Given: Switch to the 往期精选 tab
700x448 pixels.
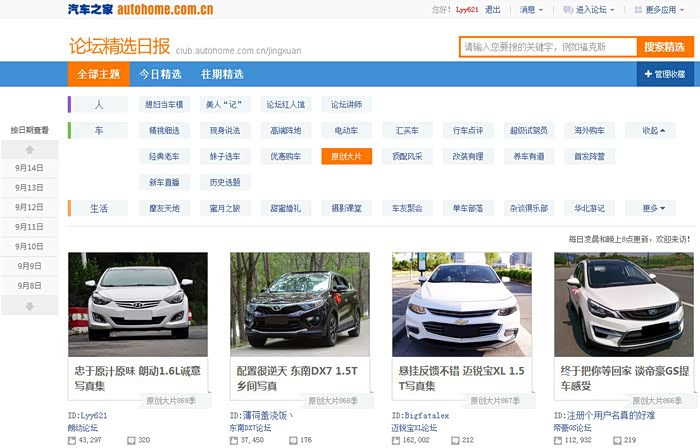Looking at the screenshot, I should click(x=222, y=75).
